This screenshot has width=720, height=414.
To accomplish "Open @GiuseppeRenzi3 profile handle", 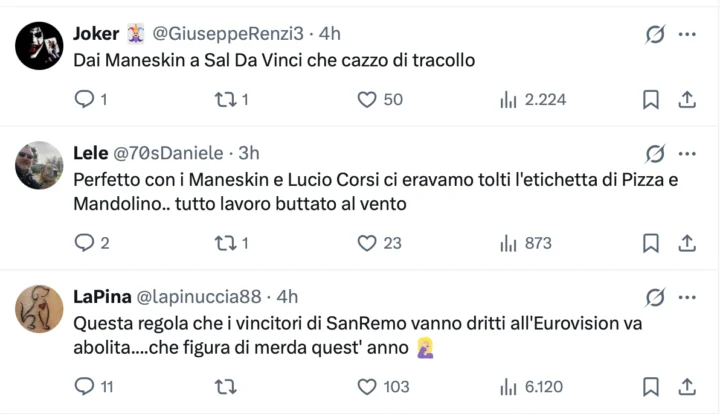I will [x=228, y=34].
